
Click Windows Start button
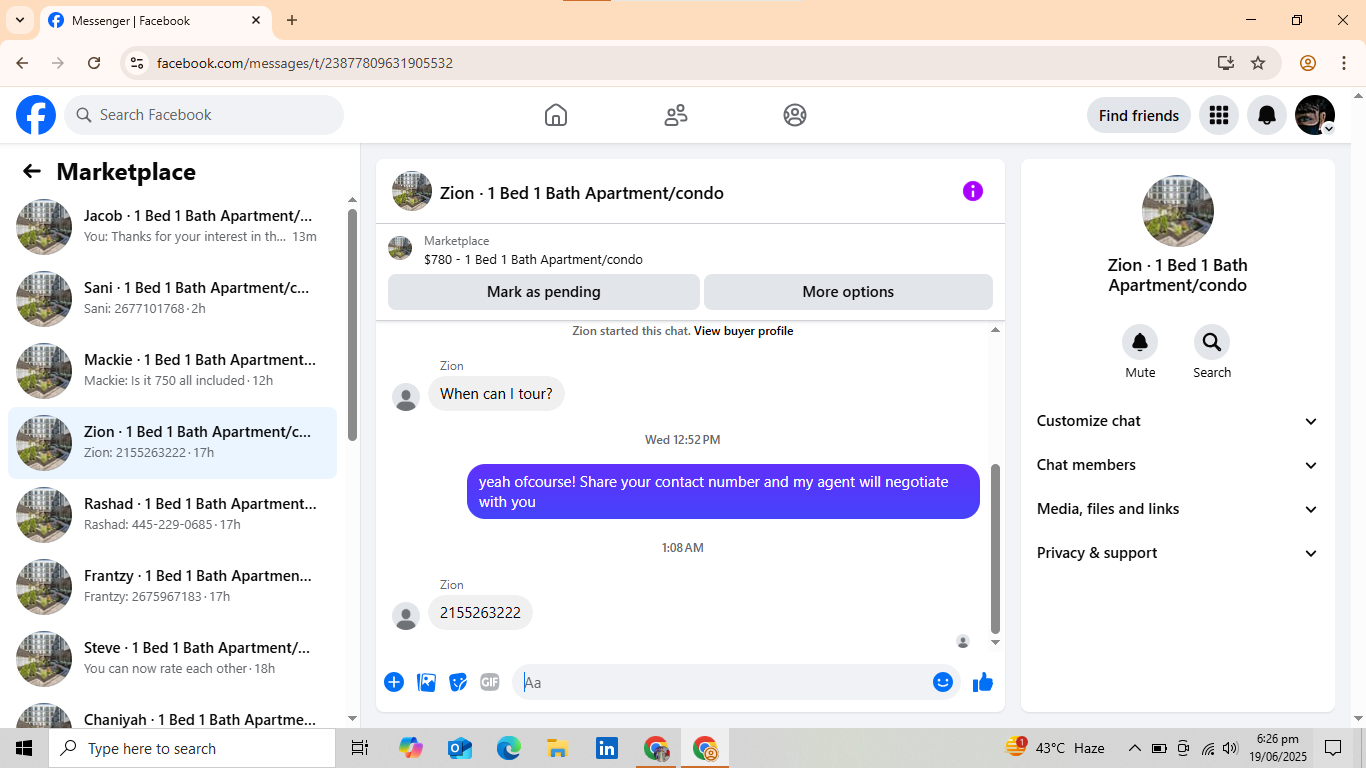[x=24, y=748]
